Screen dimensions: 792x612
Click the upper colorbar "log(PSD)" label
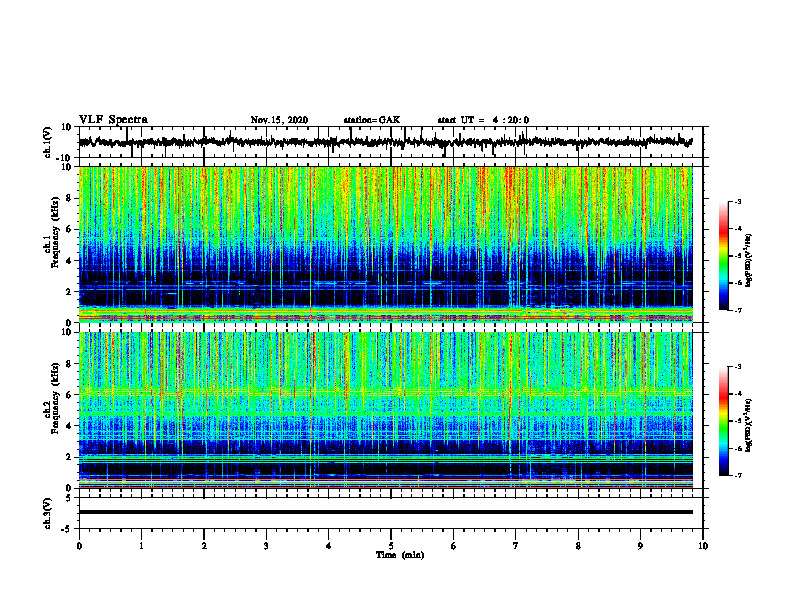tap(748, 261)
